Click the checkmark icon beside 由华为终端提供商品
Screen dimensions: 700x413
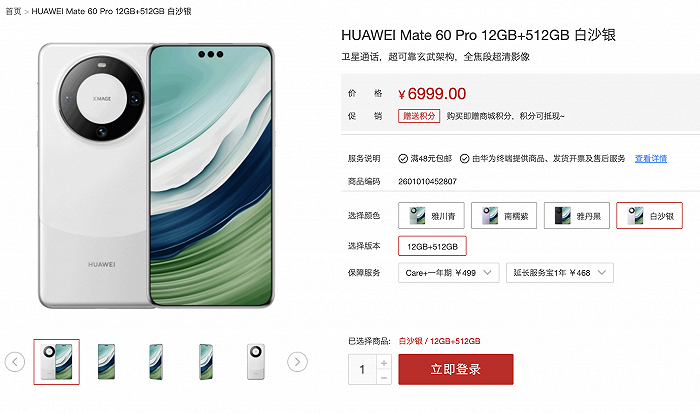point(464,159)
